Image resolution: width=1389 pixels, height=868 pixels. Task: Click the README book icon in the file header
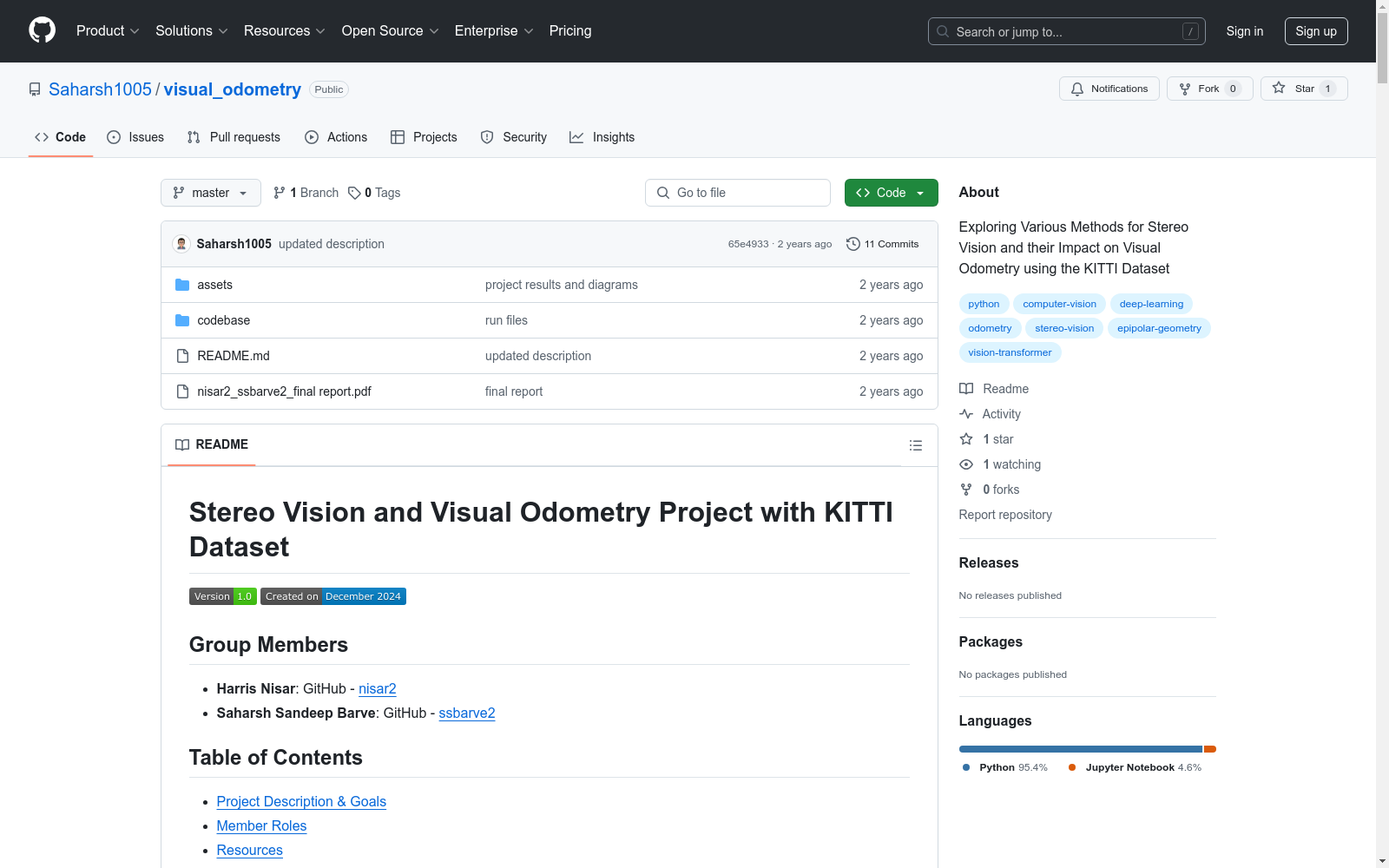(x=182, y=444)
